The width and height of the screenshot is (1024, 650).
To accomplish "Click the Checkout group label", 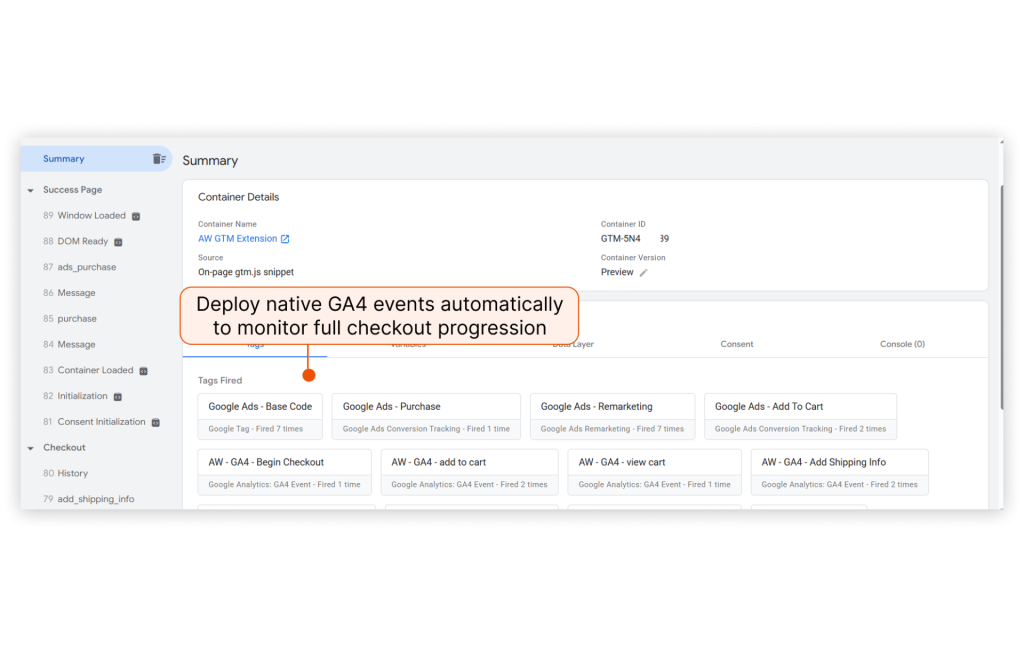I will tap(64, 447).
